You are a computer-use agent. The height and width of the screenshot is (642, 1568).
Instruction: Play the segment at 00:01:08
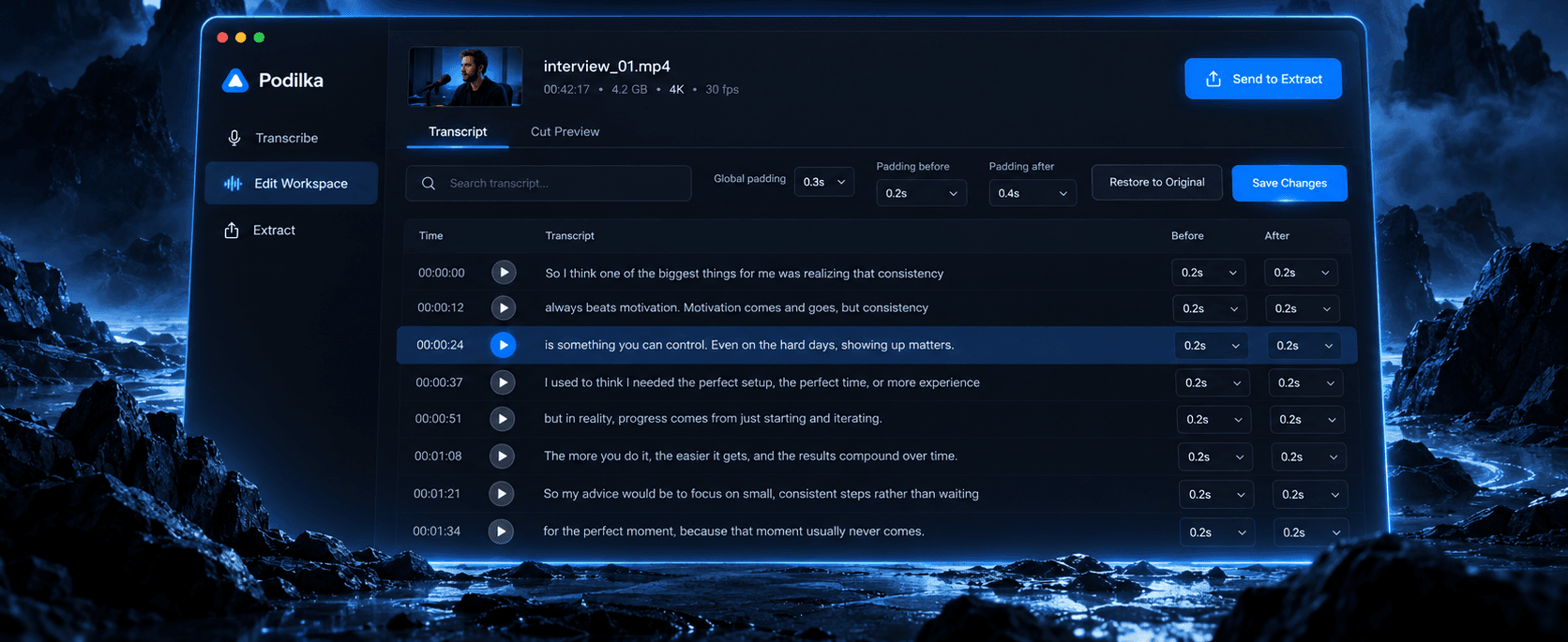click(502, 456)
